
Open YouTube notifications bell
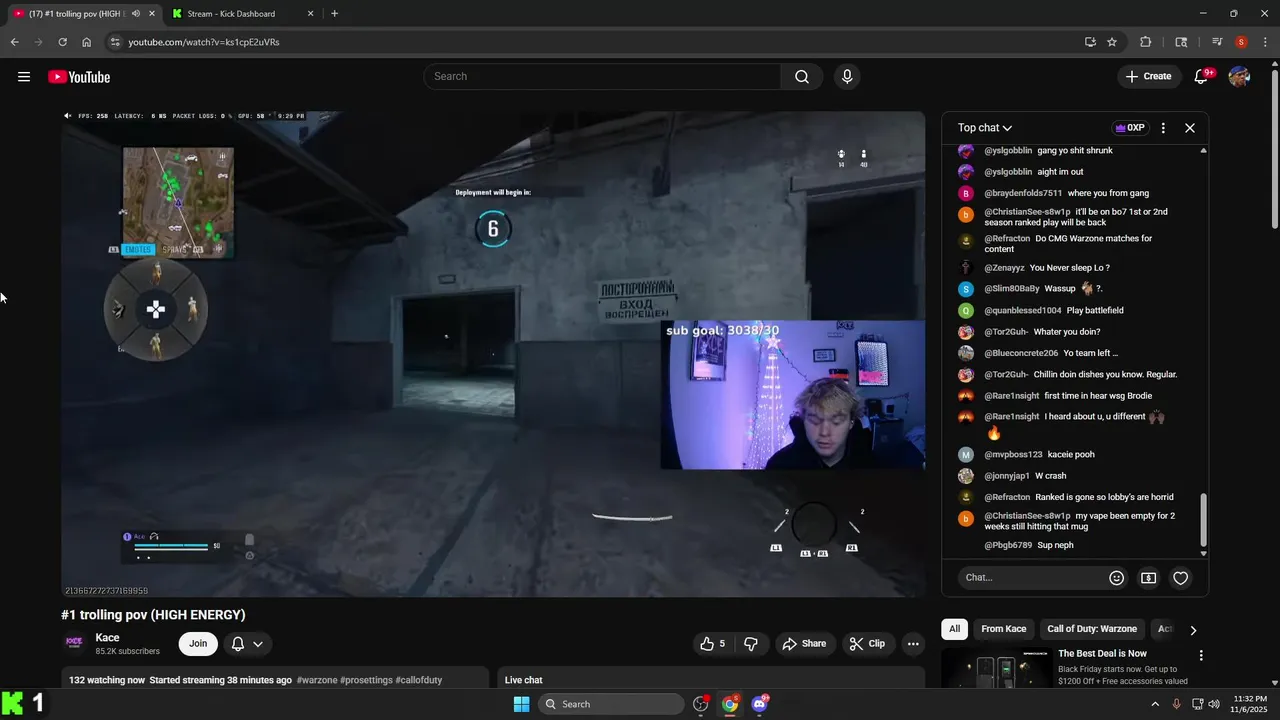[x=1202, y=77]
